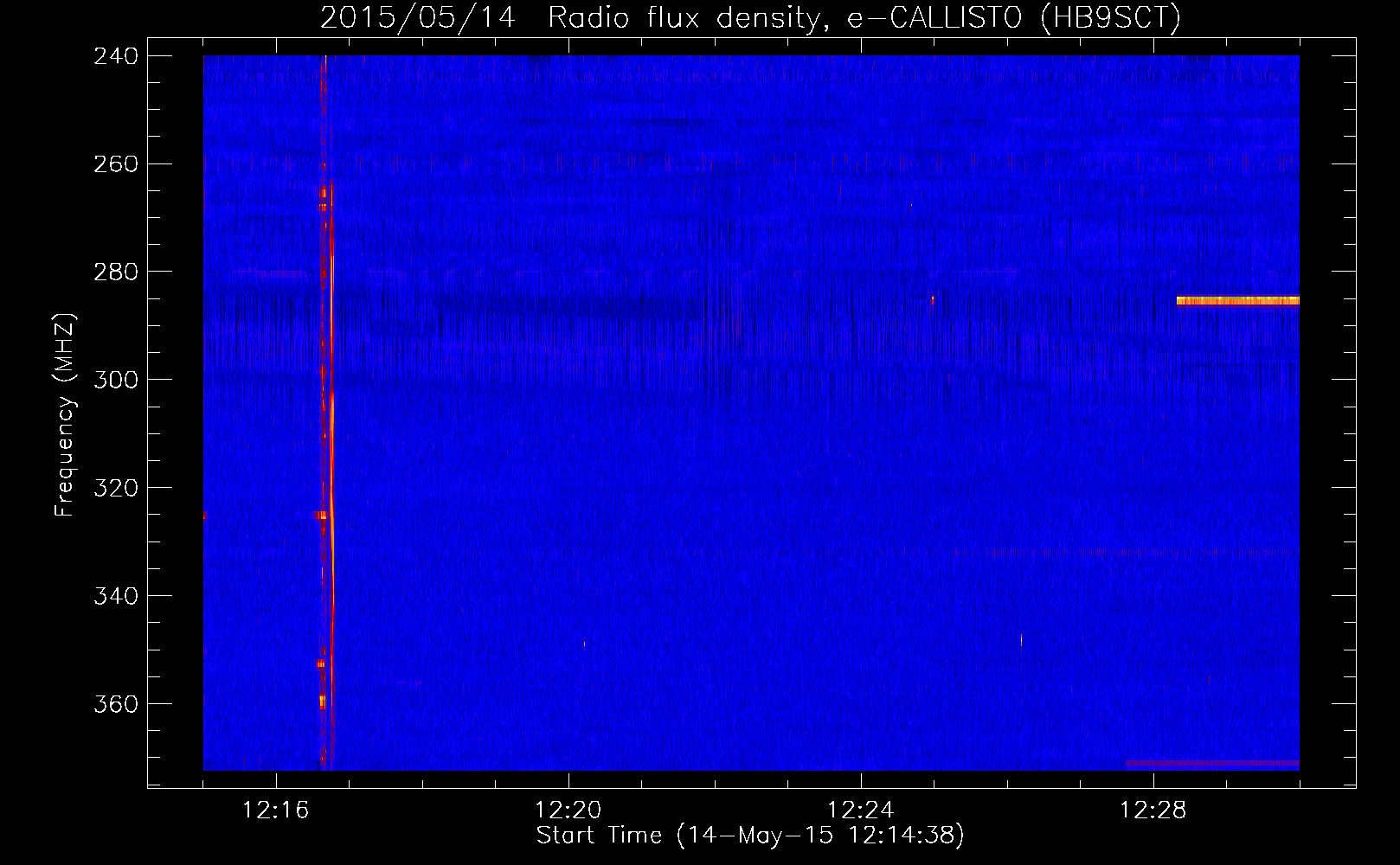The width and height of the screenshot is (1400, 865).
Task: Click the small yellow spot near 12:26 at 348 MHz
Action: (x=1021, y=640)
